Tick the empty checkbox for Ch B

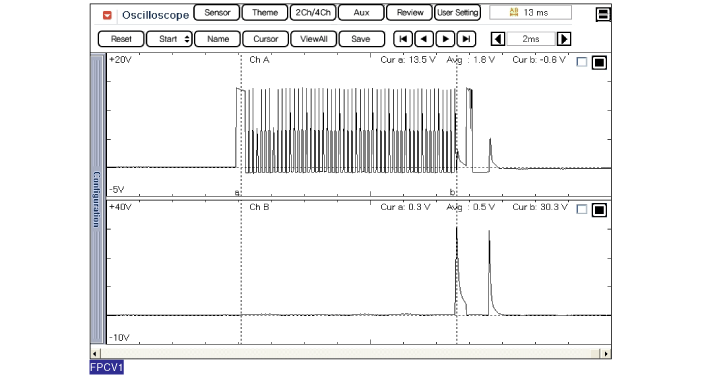point(582,209)
